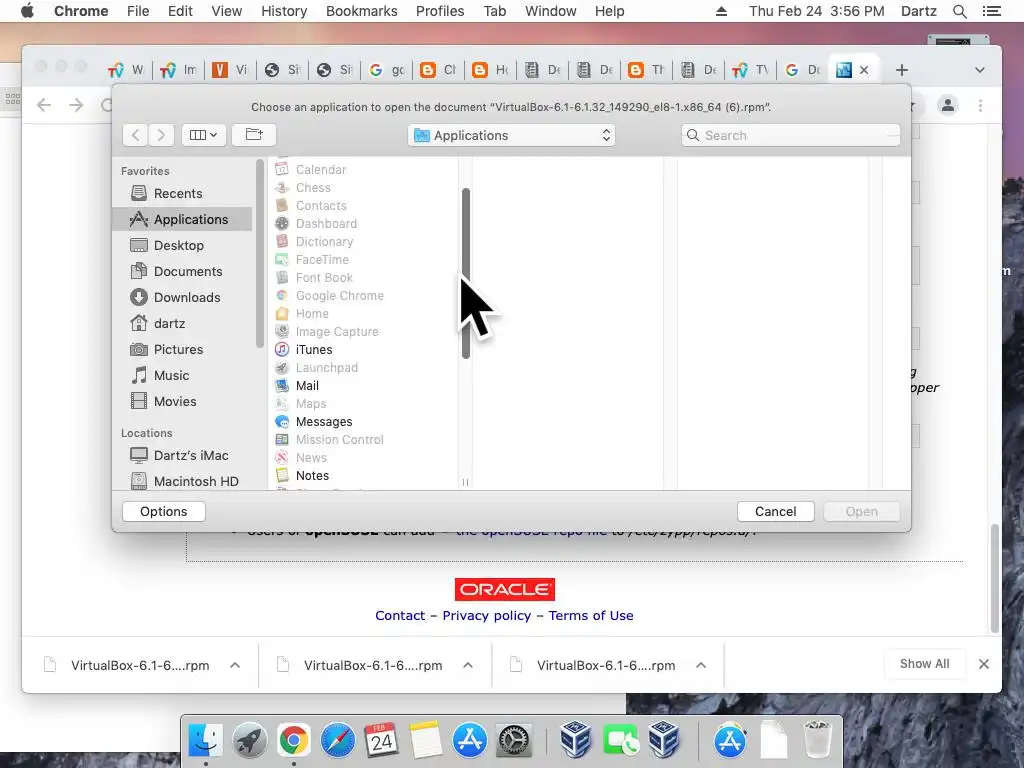Go back in the file dialog
This screenshot has width=1024, height=768.
pyautogui.click(x=135, y=135)
